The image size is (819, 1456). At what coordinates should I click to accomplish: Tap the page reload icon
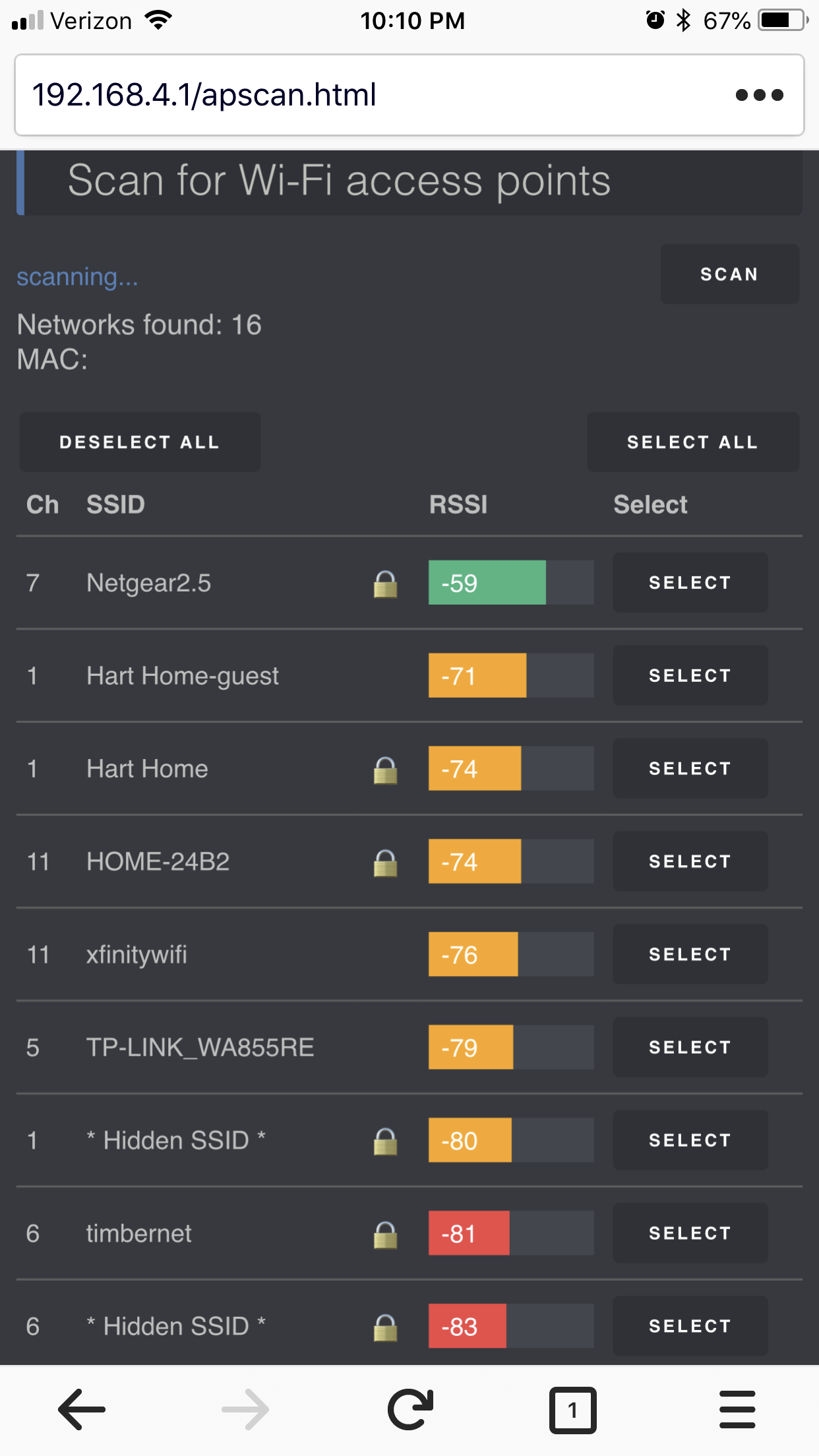(x=409, y=1409)
